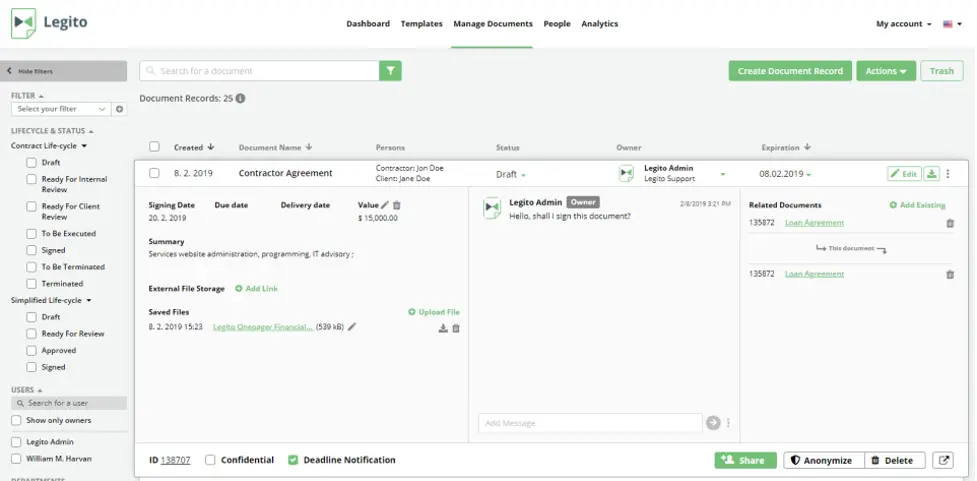Image resolution: width=977 pixels, height=481 pixels.
Task: Edit the document value pencil icon
Action: (385, 205)
